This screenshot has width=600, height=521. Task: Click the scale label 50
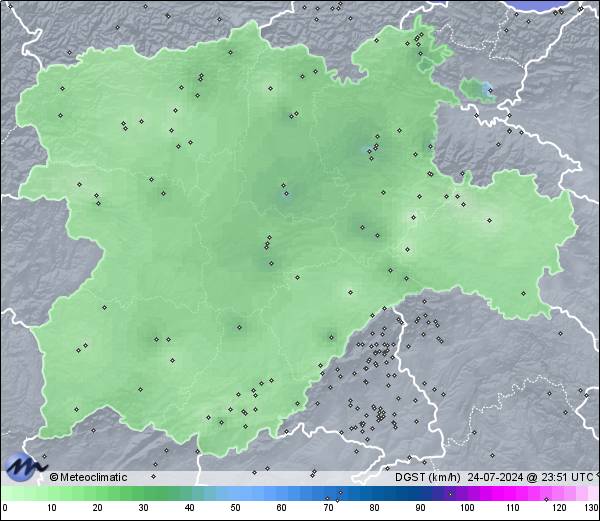pos(235,508)
